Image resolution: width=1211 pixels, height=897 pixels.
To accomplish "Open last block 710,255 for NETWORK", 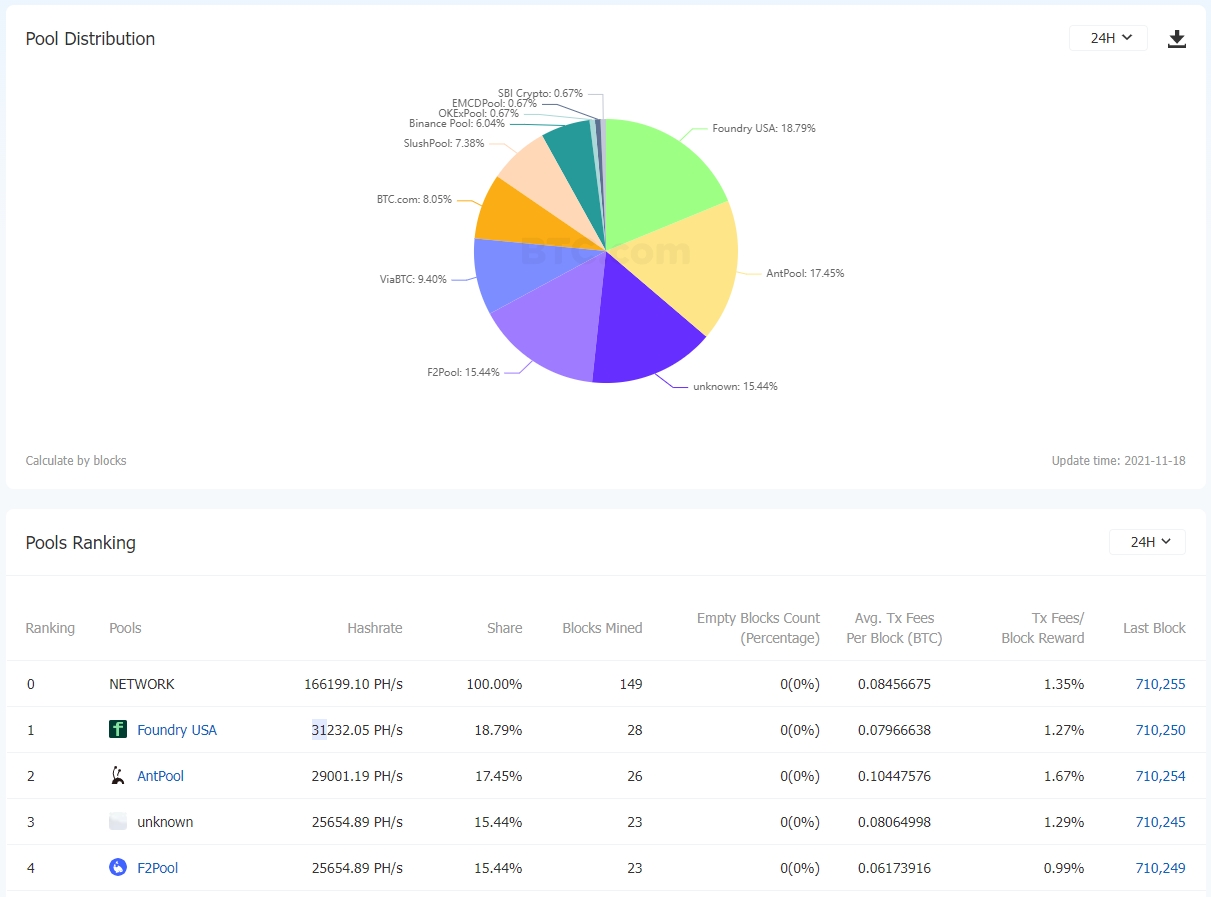I will point(1160,684).
